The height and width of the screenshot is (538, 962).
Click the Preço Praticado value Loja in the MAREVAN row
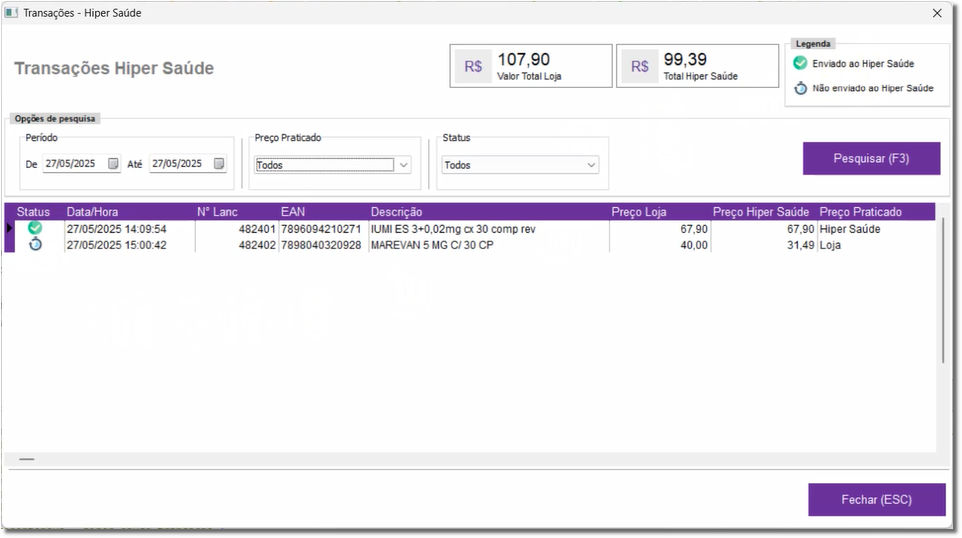click(830, 245)
